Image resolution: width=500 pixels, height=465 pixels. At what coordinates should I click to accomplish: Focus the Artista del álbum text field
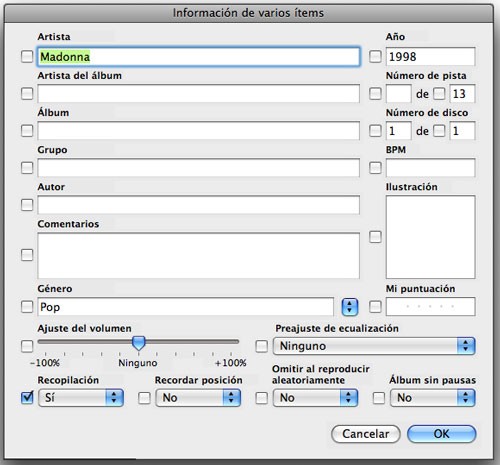(x=199, y=94)
